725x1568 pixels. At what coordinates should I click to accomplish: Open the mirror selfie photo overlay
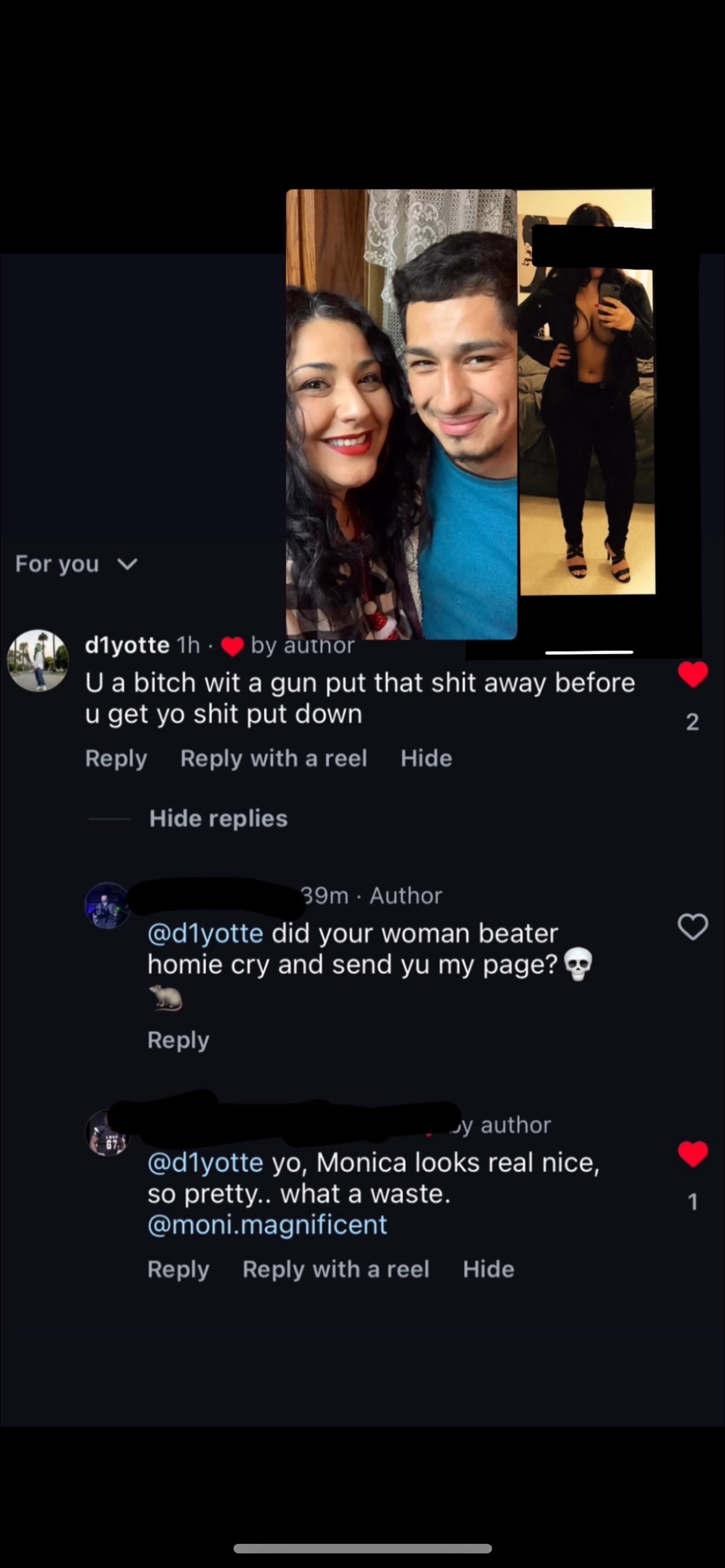tap(586, 392)
